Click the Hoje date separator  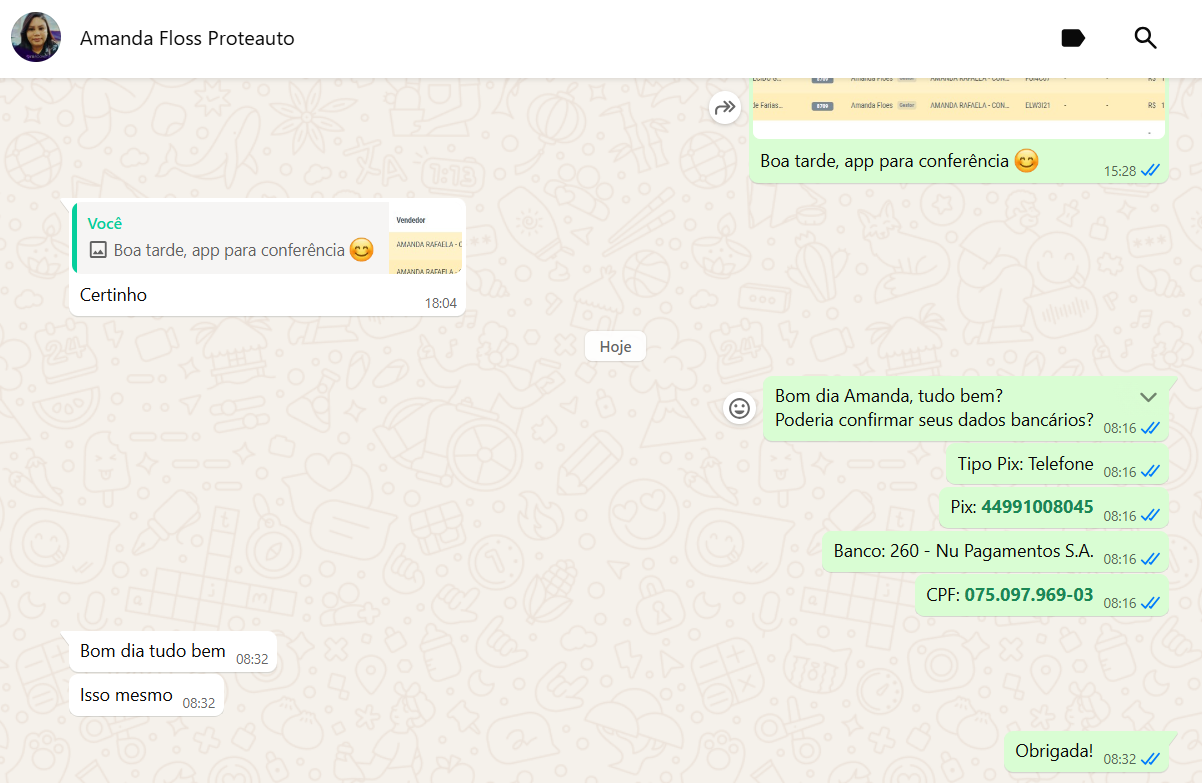pos(615,347)
